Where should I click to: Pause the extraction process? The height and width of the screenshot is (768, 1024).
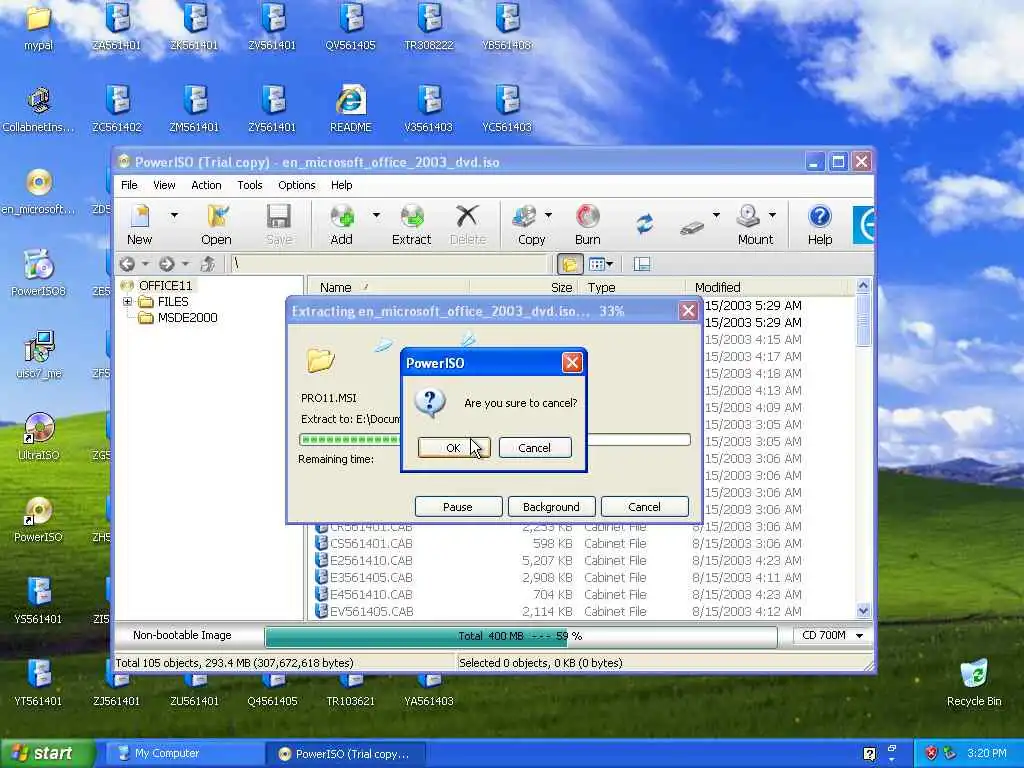click(x=458, y=507)
